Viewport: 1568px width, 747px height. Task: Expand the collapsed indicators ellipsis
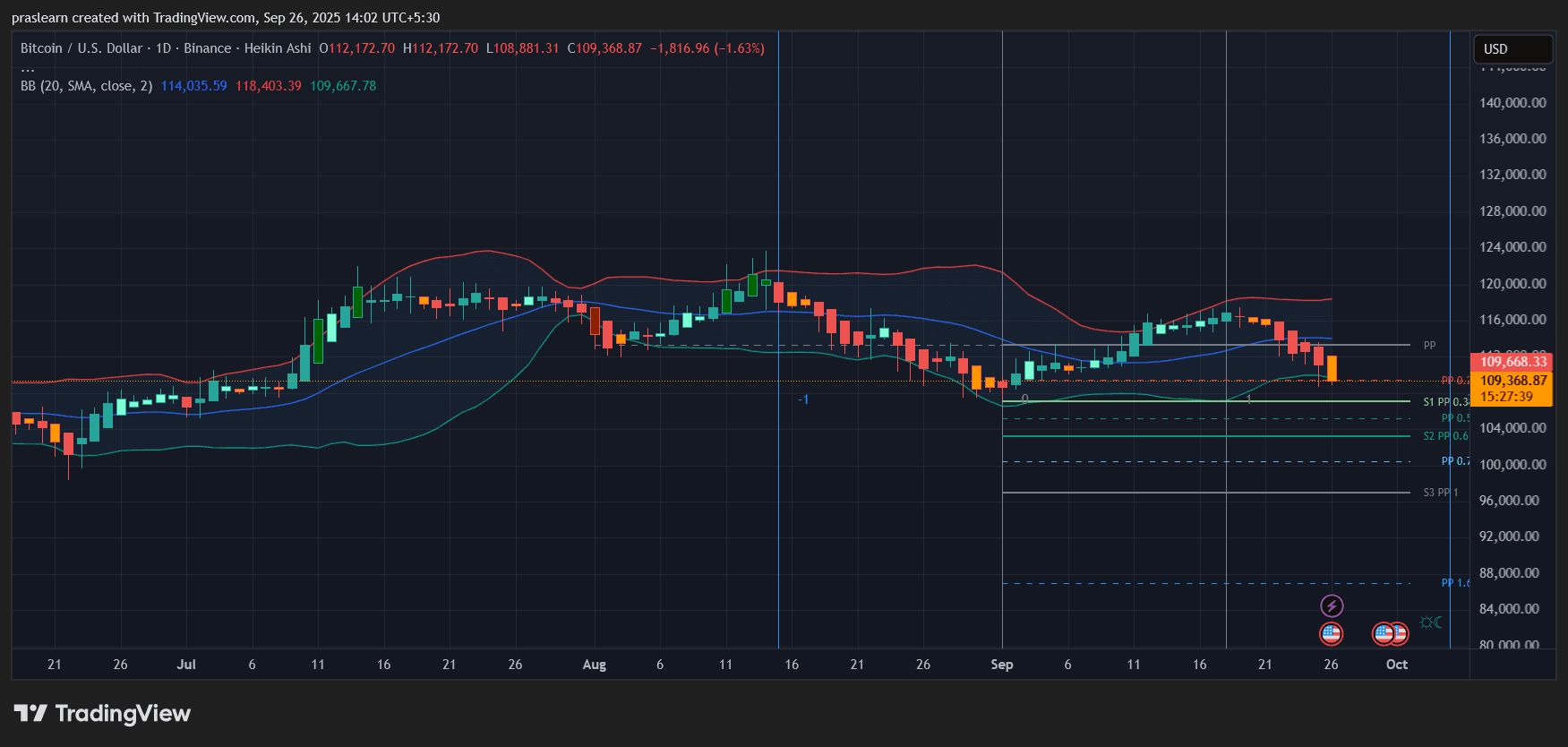tap(28, 68)
